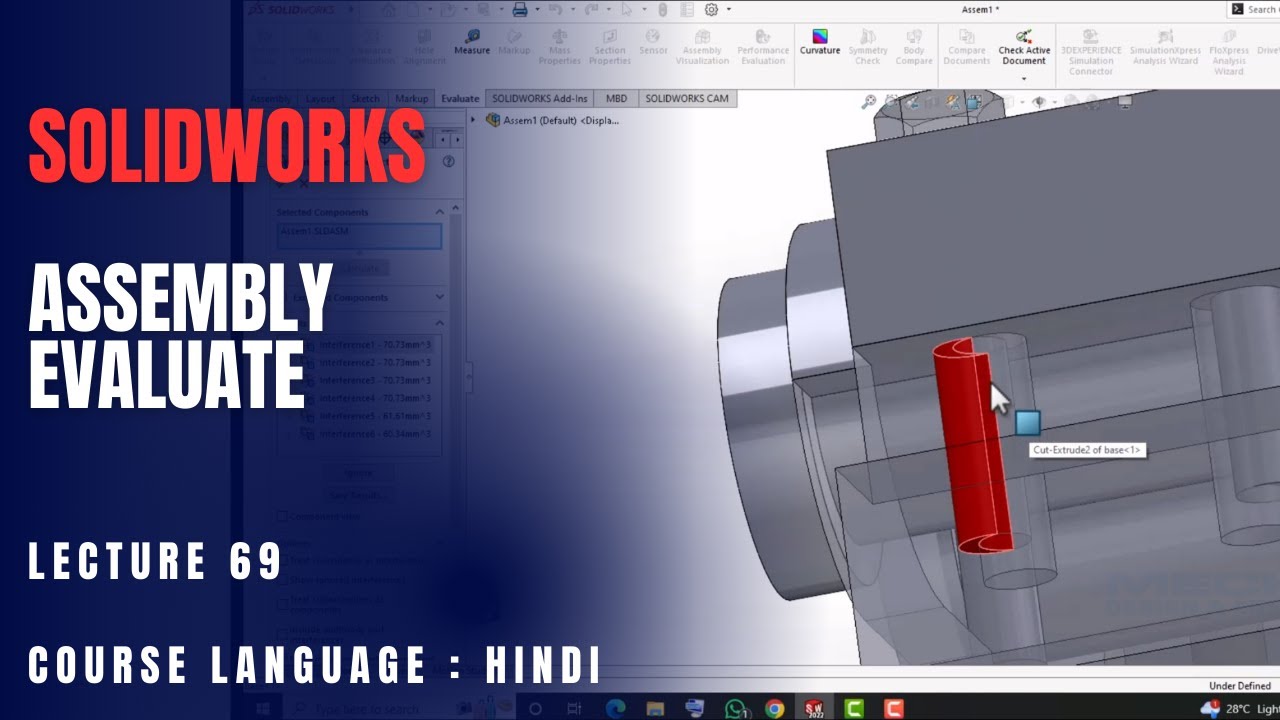Switch to the Evaluate tab
The height and width of the screenshot is (720, 1280).
tap(460, 98)
